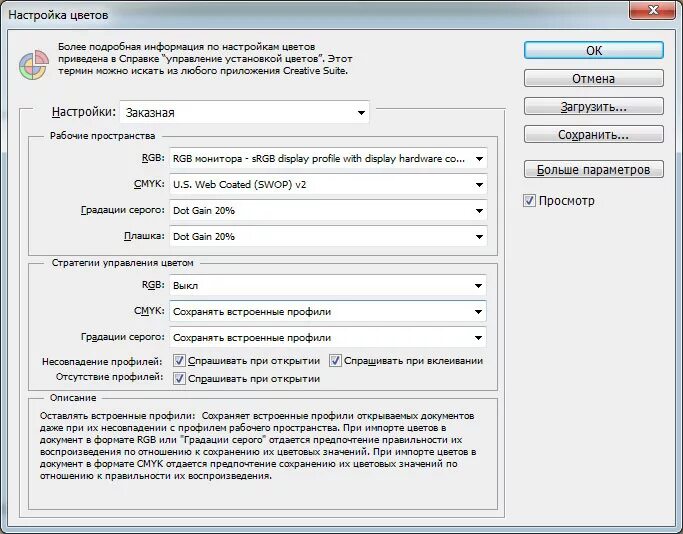
Task: Click the Несовпадение профилей label
Action: click(x=102, y=362)
